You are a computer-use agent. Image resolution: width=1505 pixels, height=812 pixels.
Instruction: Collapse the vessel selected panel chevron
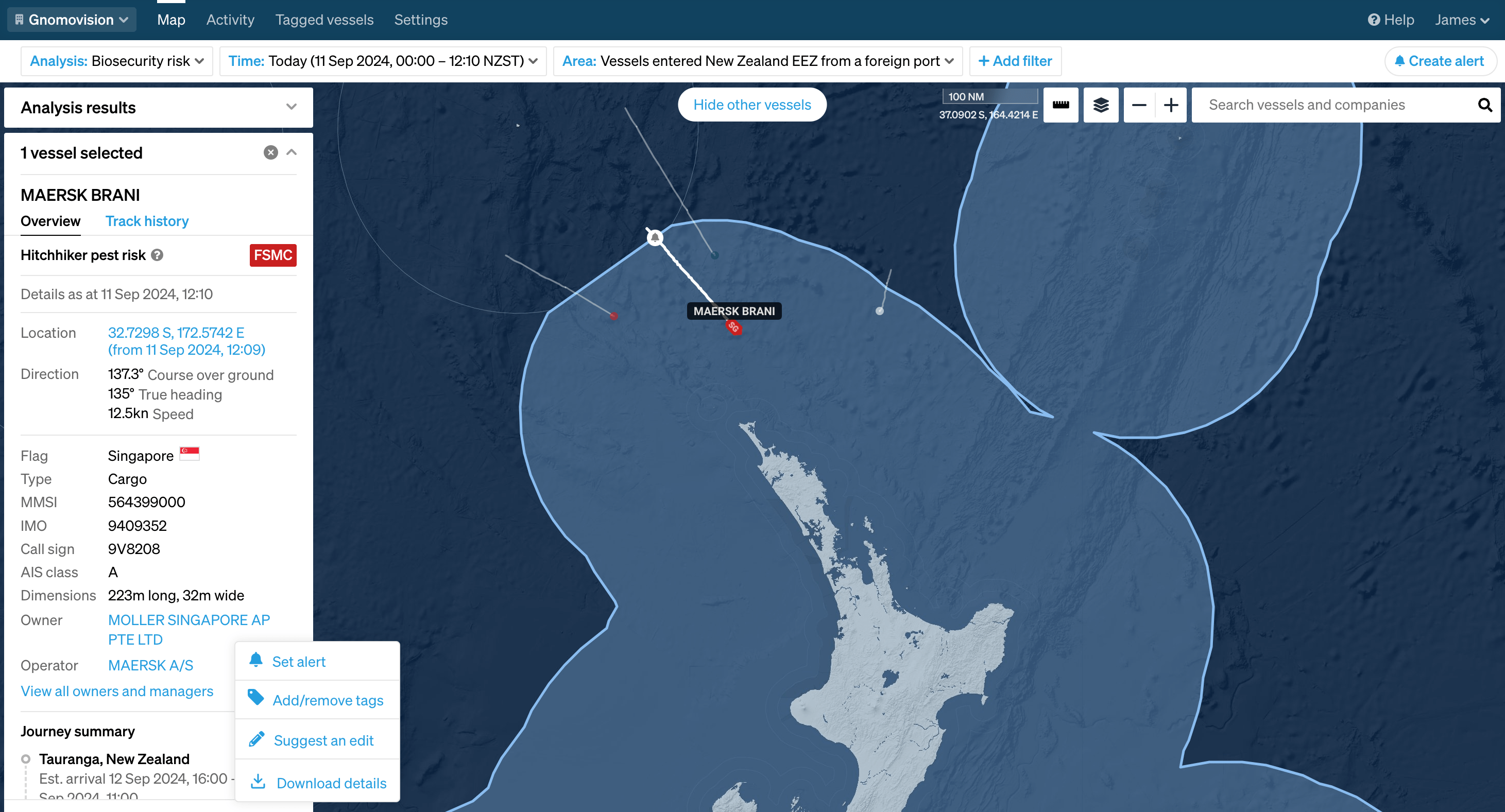(292, 152)
